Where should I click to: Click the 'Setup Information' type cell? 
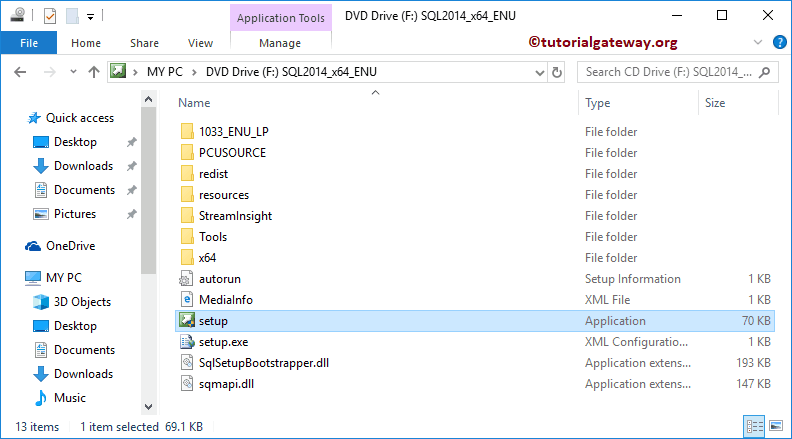coord(632,279)
